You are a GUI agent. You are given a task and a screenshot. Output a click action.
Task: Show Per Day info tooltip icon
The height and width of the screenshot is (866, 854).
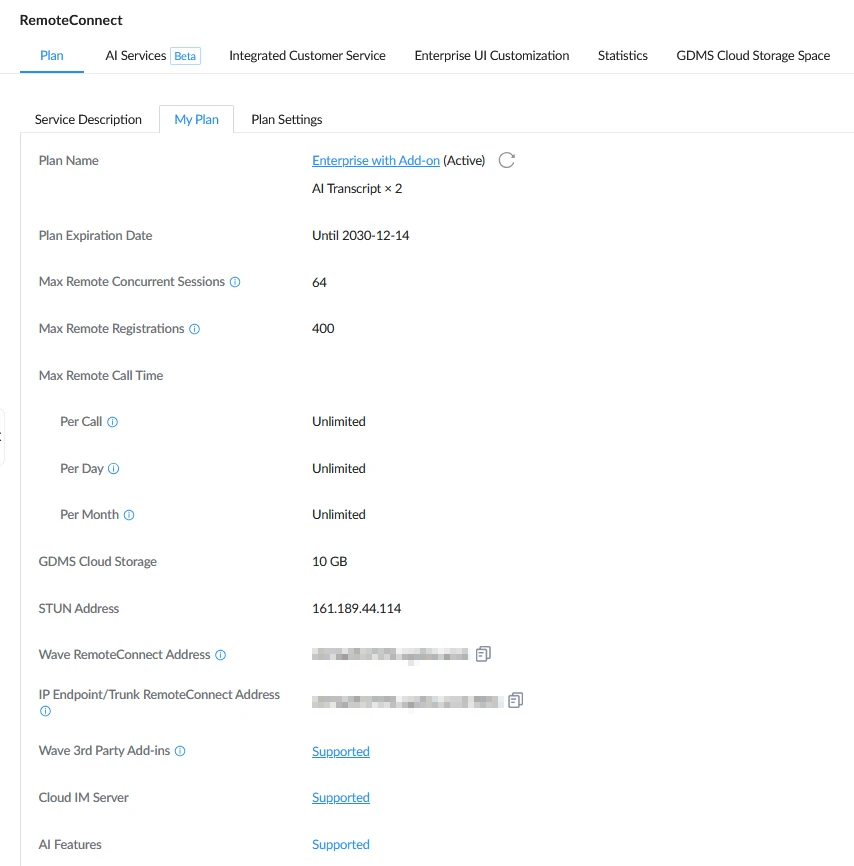(x=113, y=469)
